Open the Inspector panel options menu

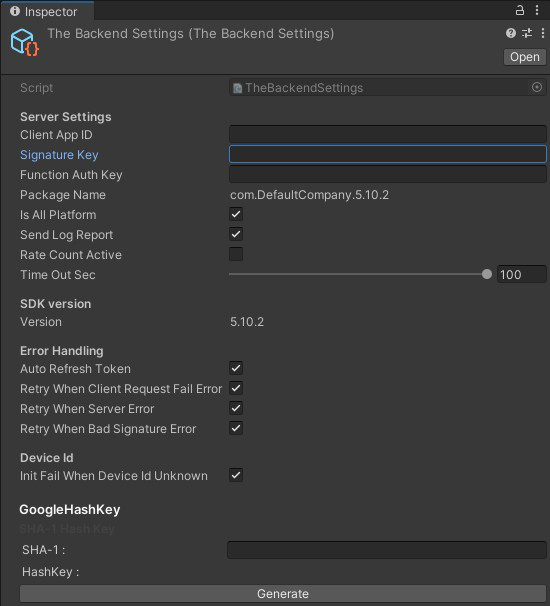coord(537,10)
